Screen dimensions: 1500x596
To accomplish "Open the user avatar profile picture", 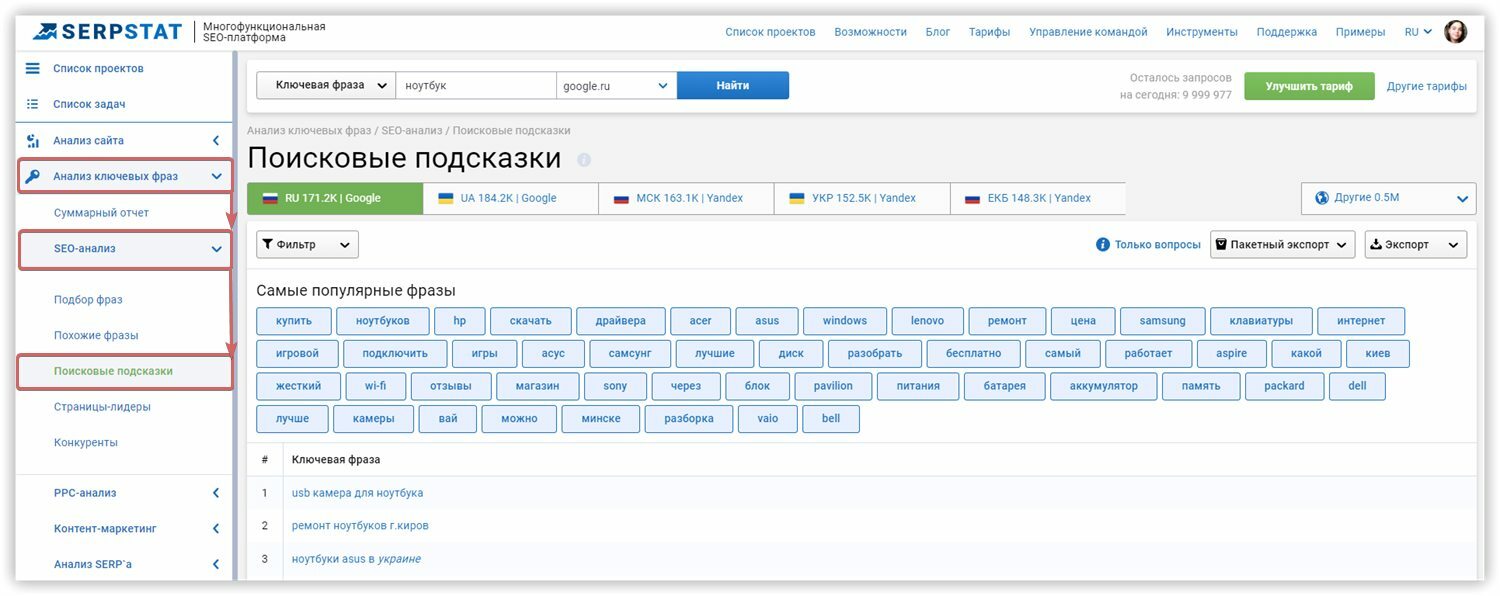I will 1456,32.
